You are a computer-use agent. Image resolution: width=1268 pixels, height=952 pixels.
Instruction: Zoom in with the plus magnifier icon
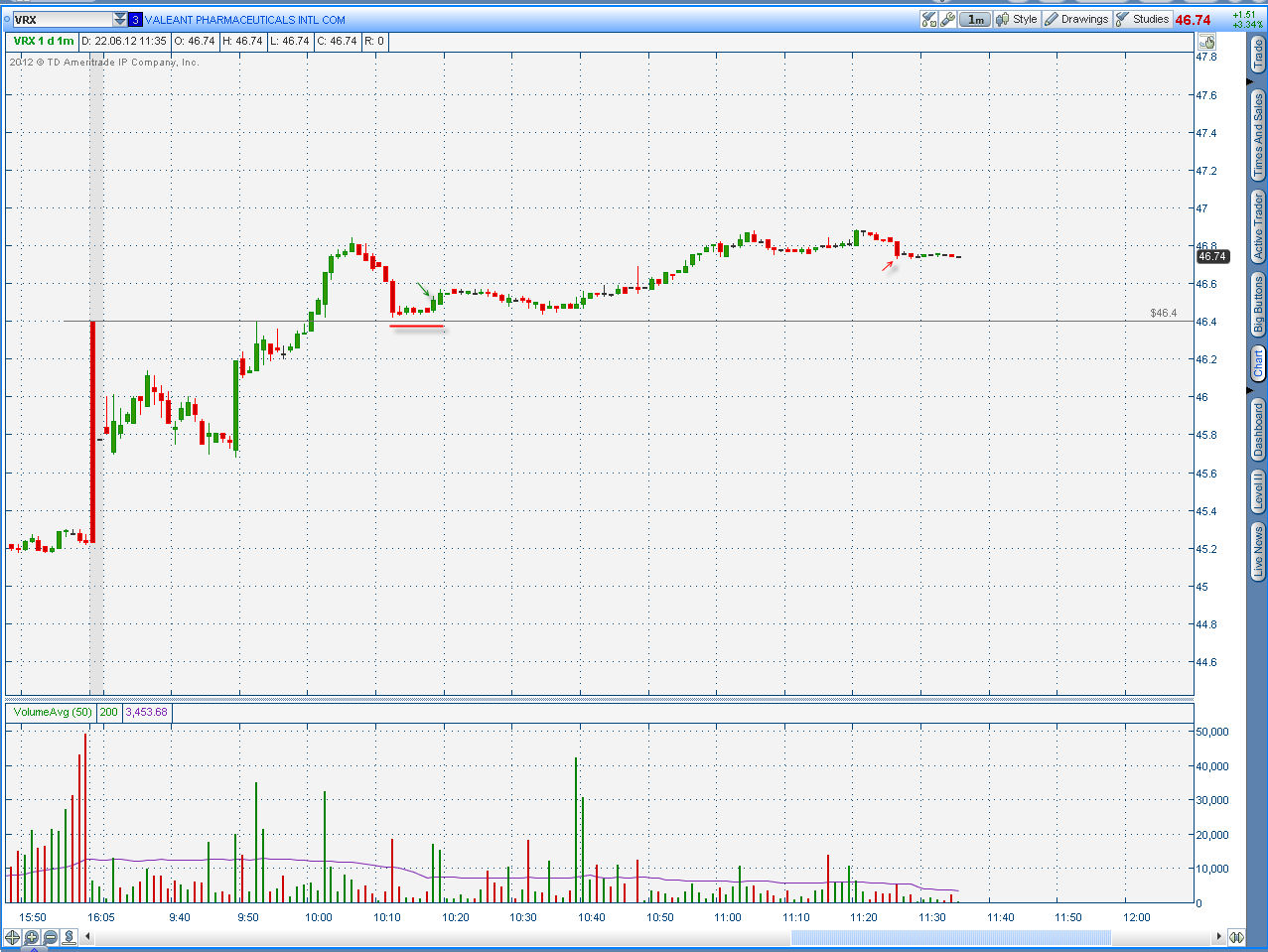32,937
